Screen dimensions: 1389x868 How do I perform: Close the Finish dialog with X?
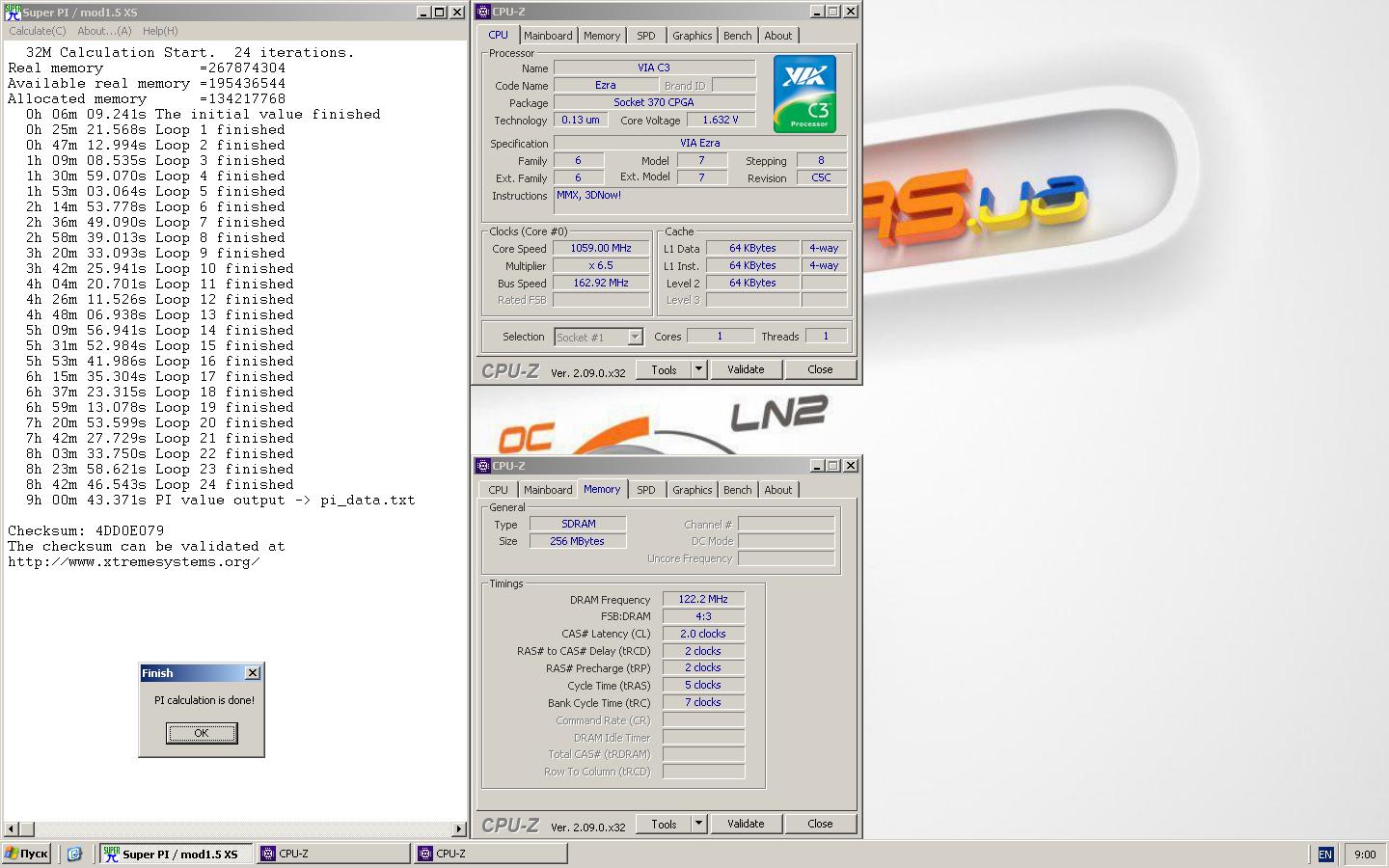[253, 673]
